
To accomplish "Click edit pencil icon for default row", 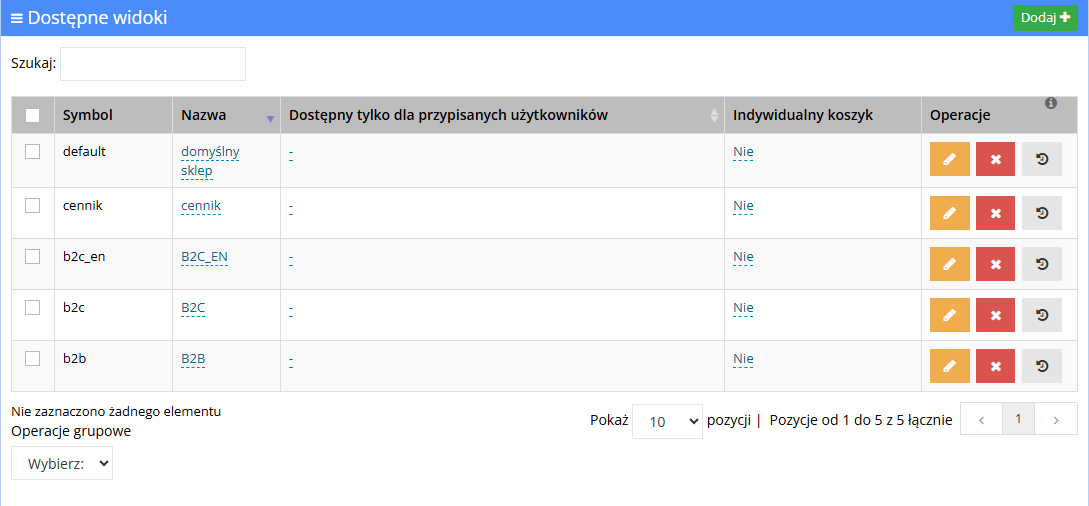I will coord(949,159).
